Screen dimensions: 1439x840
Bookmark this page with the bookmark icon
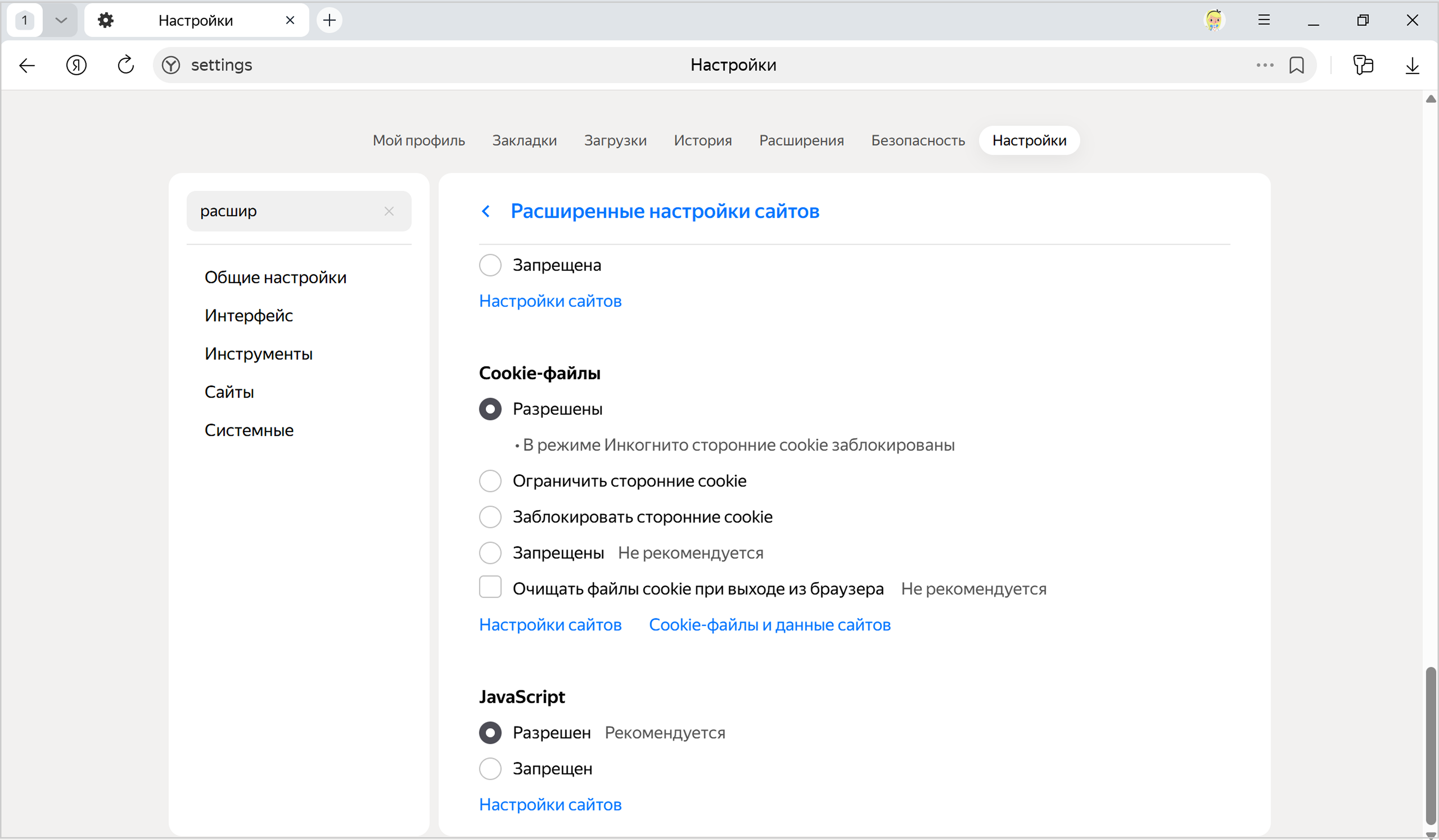tap(1296, 65)
